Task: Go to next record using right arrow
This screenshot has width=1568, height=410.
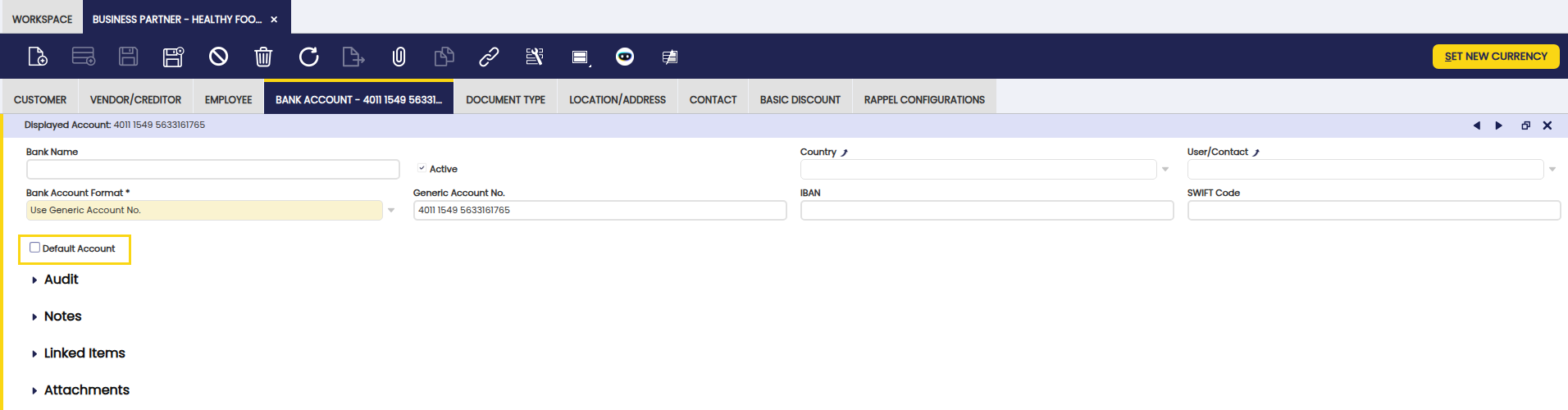Action: (x=1499, y=125)
